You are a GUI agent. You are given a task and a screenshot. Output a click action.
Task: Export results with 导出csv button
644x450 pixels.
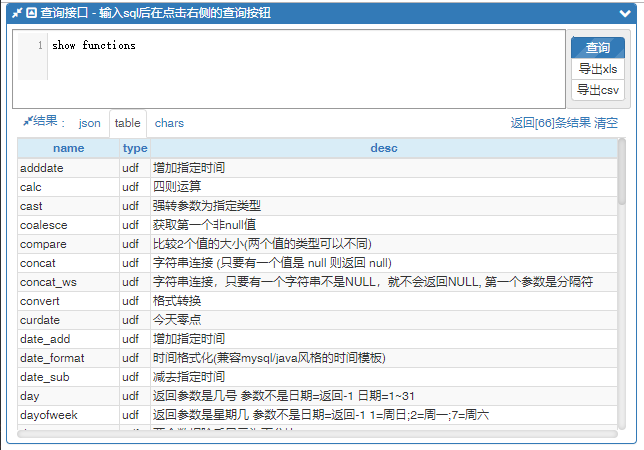click(x=598, y=90)
